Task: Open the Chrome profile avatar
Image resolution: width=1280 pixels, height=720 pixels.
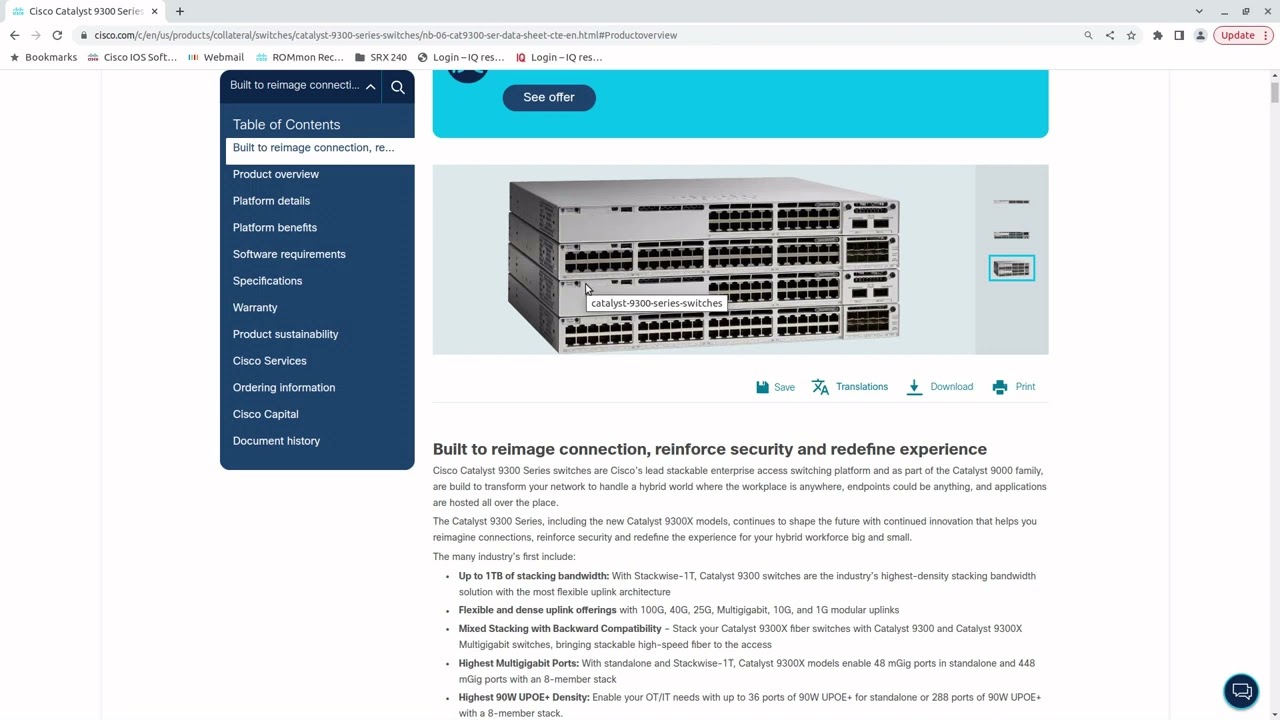Action: pyautogui.click(x=1200, y=35)
